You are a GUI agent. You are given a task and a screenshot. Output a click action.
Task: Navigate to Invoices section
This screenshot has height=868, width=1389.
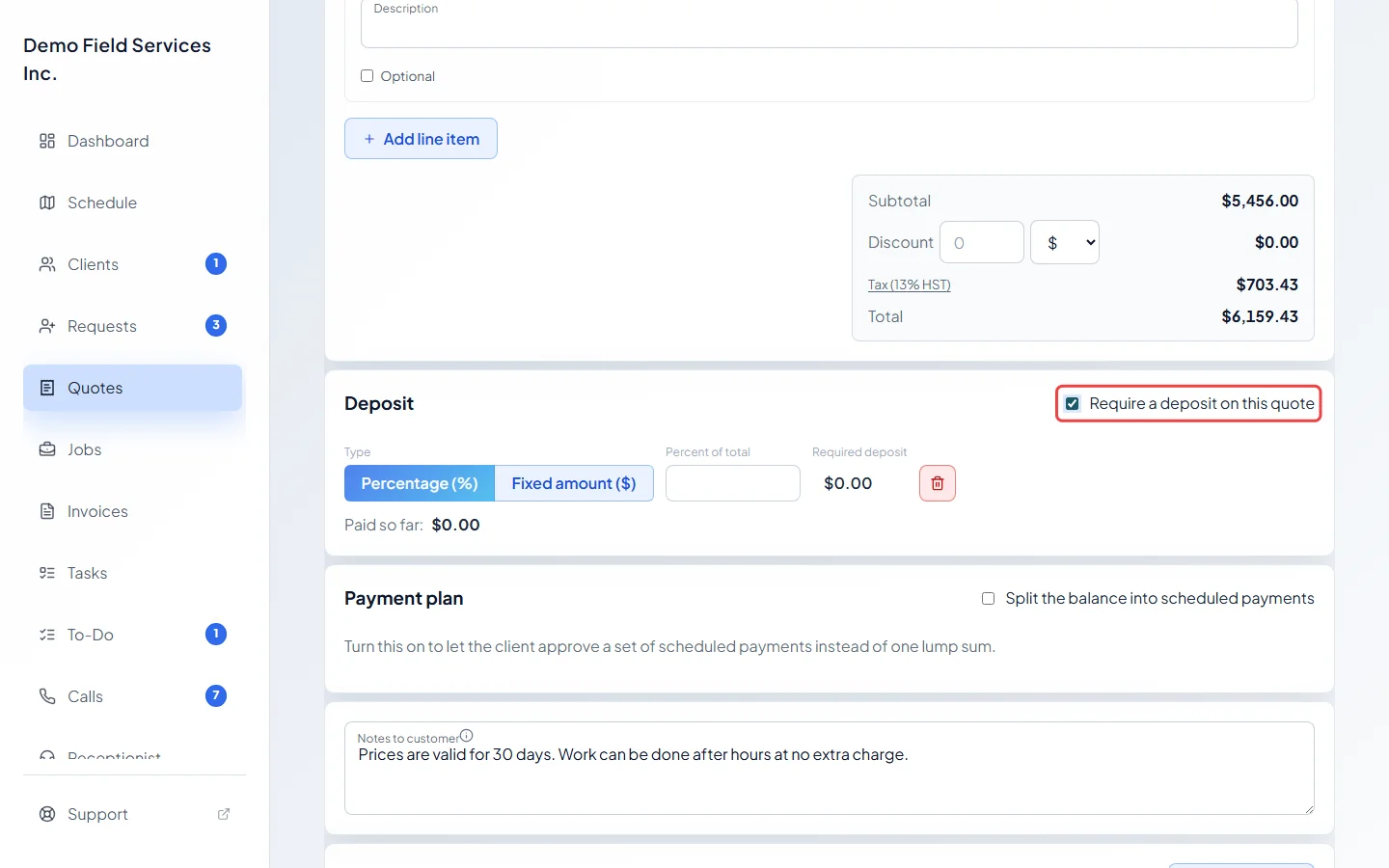133,511
